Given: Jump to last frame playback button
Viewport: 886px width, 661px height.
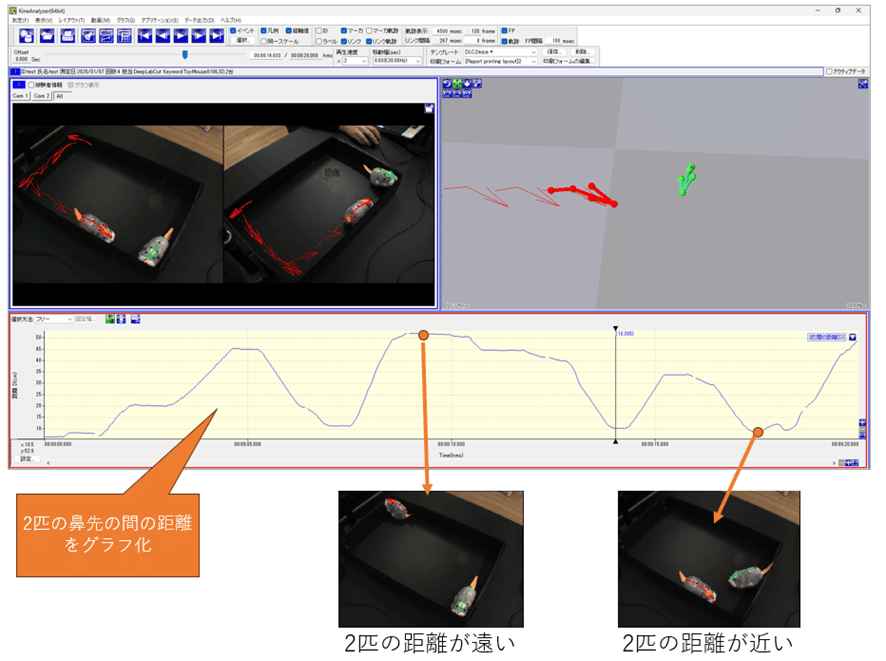Looking at the screenshot, I should 217,36.
